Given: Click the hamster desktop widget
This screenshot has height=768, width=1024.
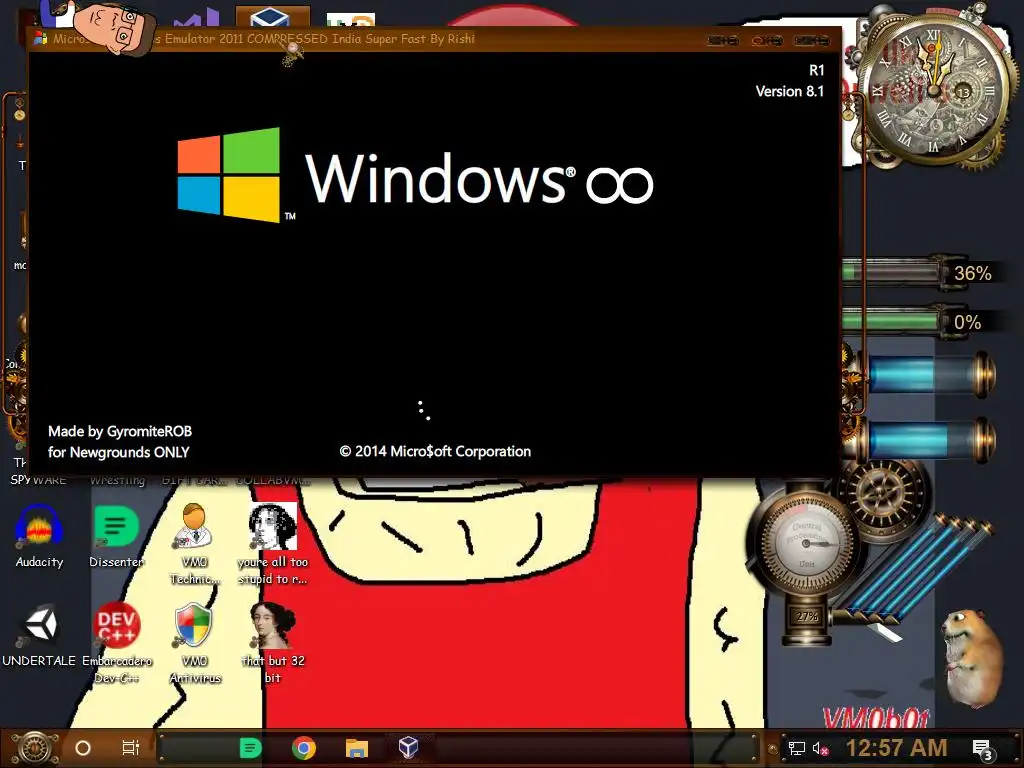Looking at the screenshot, I should tap(972, 658).
